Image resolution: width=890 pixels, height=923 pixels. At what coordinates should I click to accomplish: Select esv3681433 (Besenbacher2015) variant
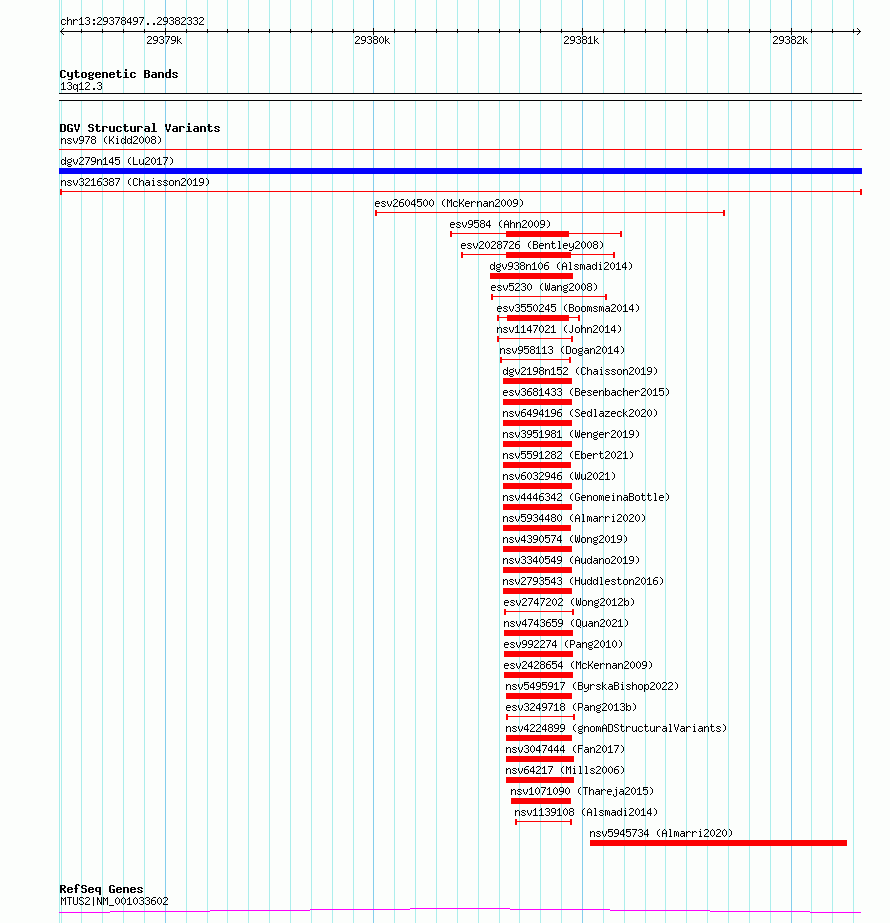tap(586, 392)
